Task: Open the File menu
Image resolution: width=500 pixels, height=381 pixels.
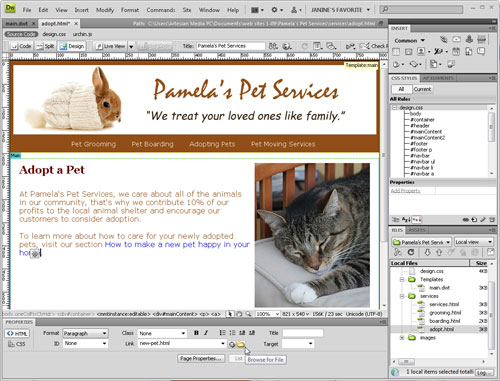Action: pyautogui.click(x=27, y=10)
